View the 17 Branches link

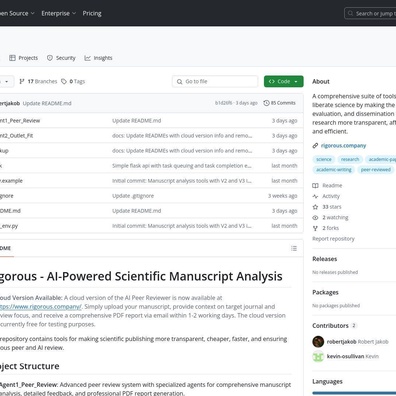tap(38, 81)
